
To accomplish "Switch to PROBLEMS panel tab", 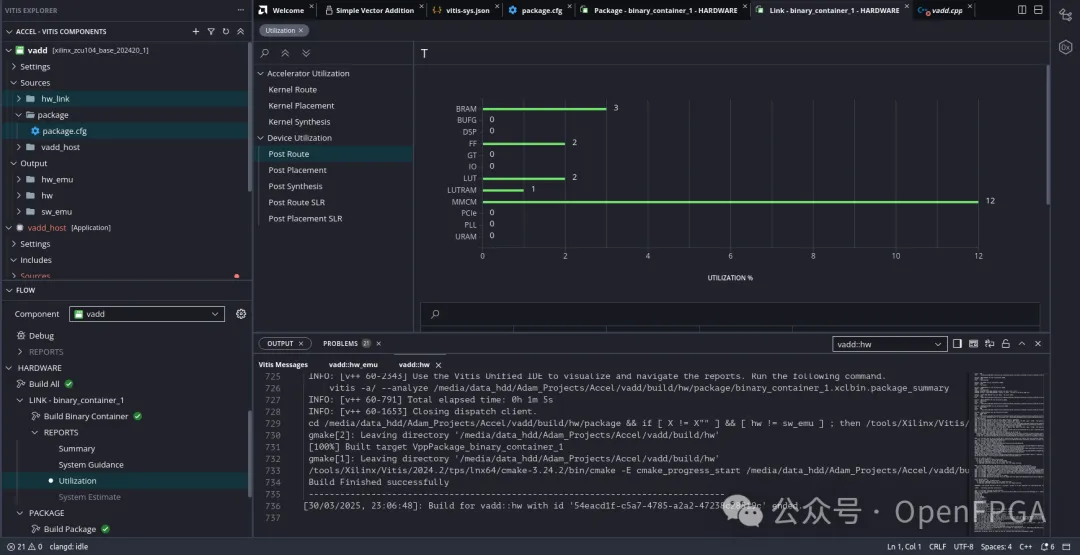I will tap(340, 344).
